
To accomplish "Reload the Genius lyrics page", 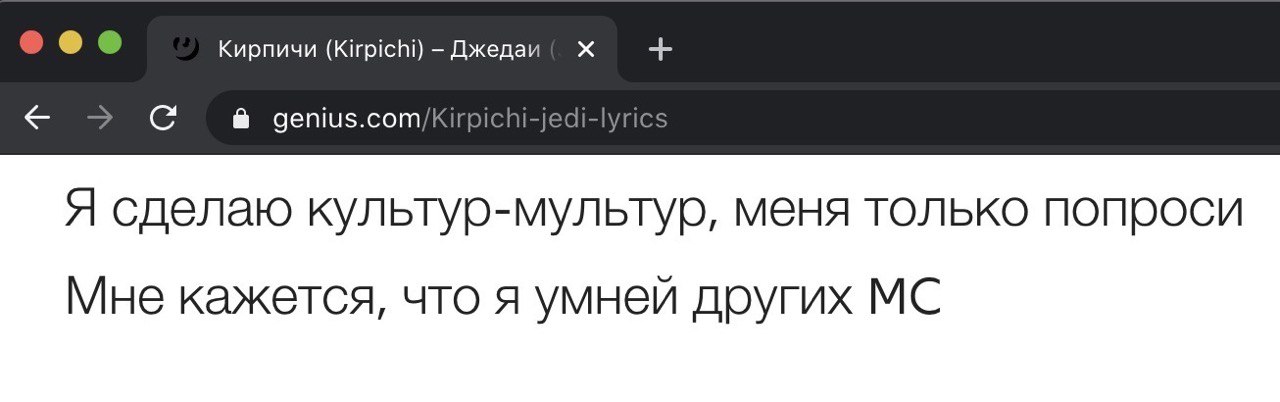I will [x=162, y=119].
